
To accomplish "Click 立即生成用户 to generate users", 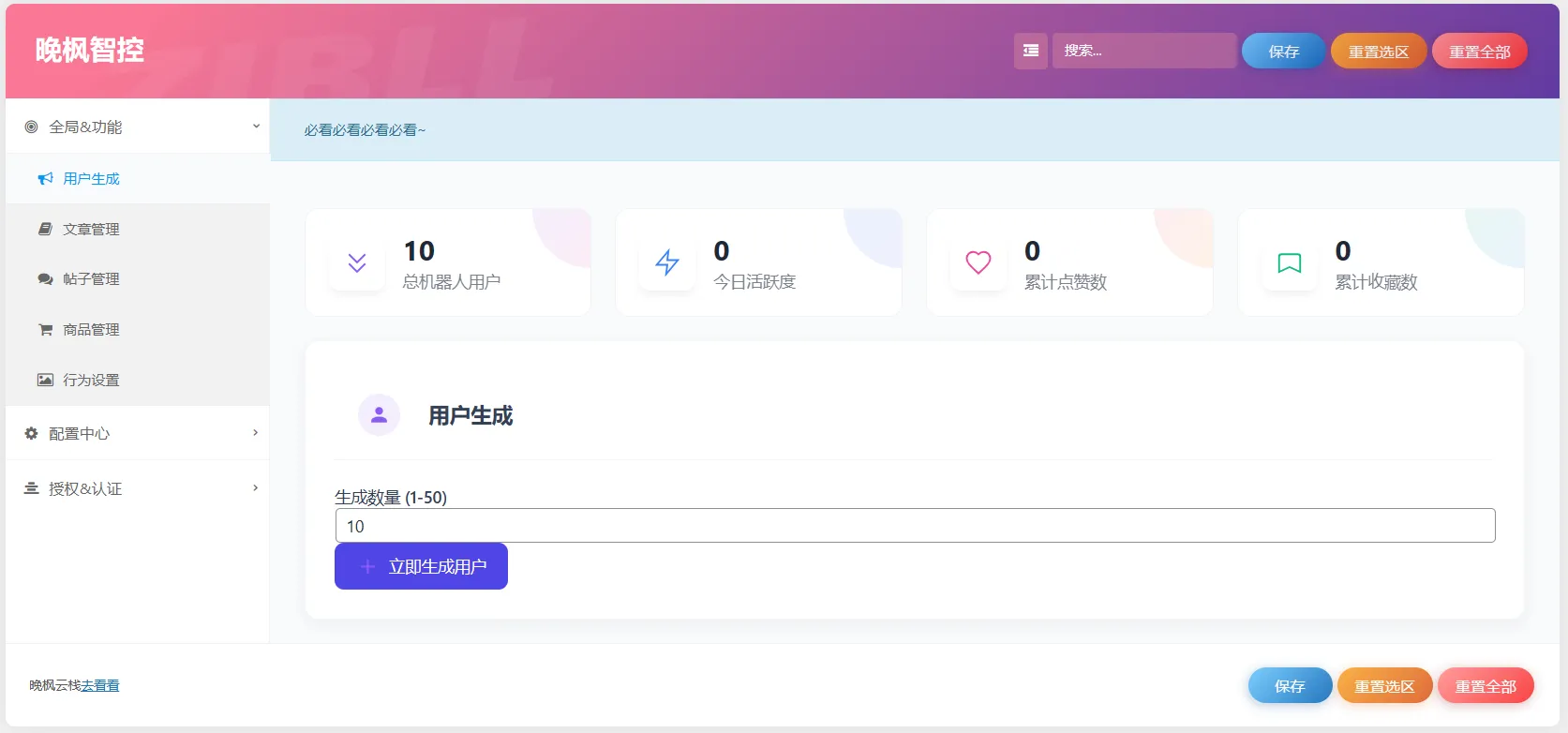I will coord(421,566).
